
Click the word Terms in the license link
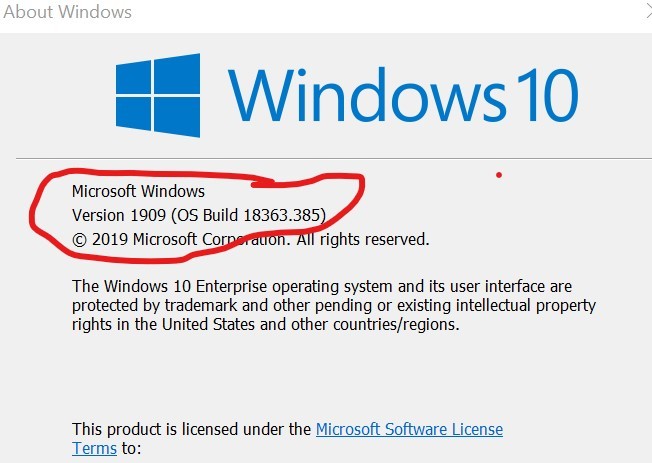coord(94,449)
